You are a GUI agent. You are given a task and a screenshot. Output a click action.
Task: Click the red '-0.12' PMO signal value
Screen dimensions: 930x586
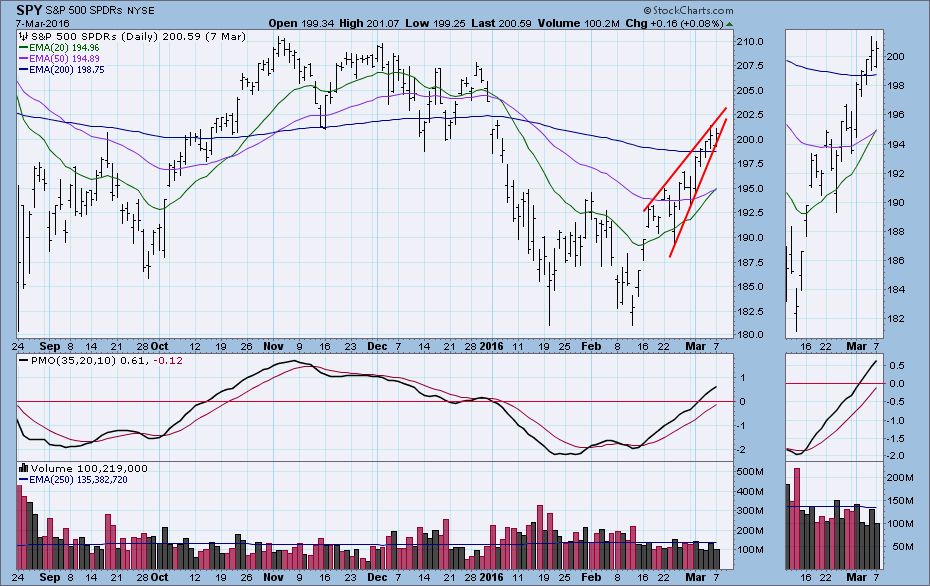(x=167, y=361)
